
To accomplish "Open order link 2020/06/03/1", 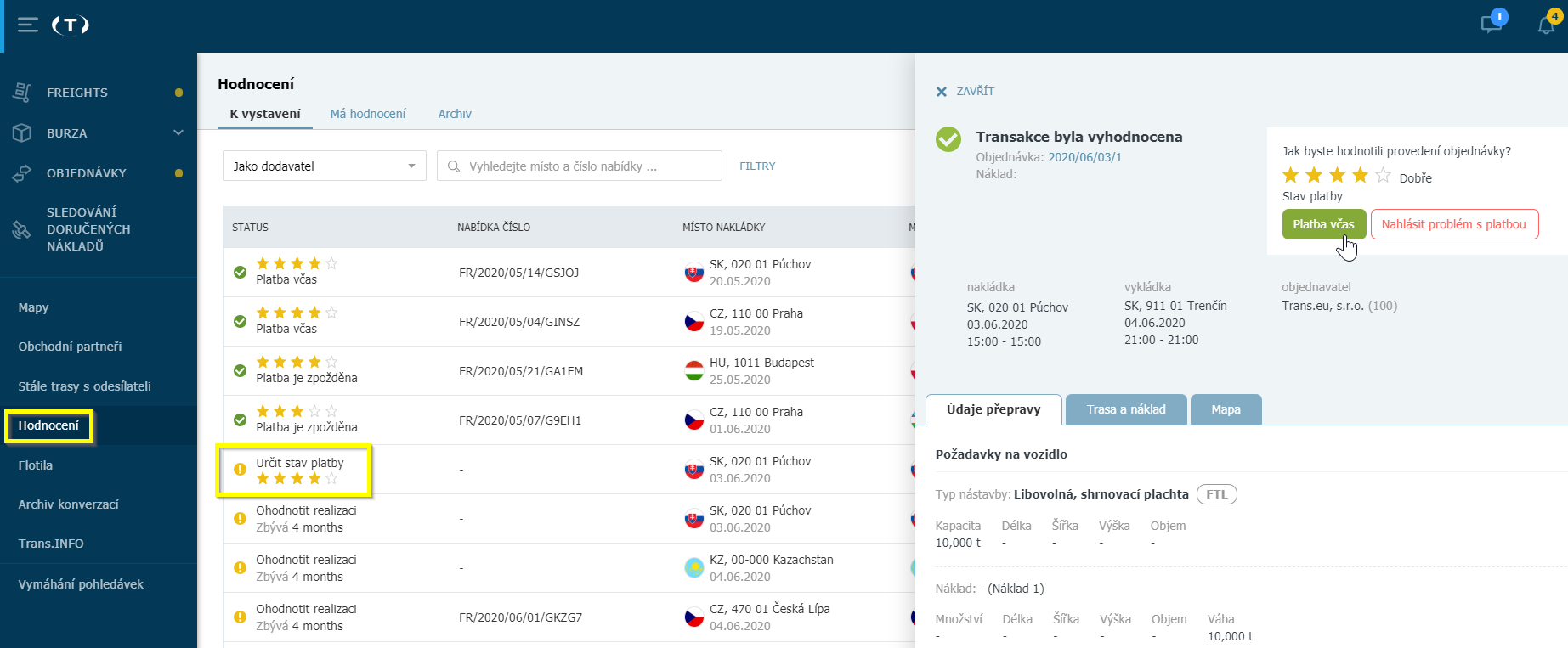I will (1085, 157).
